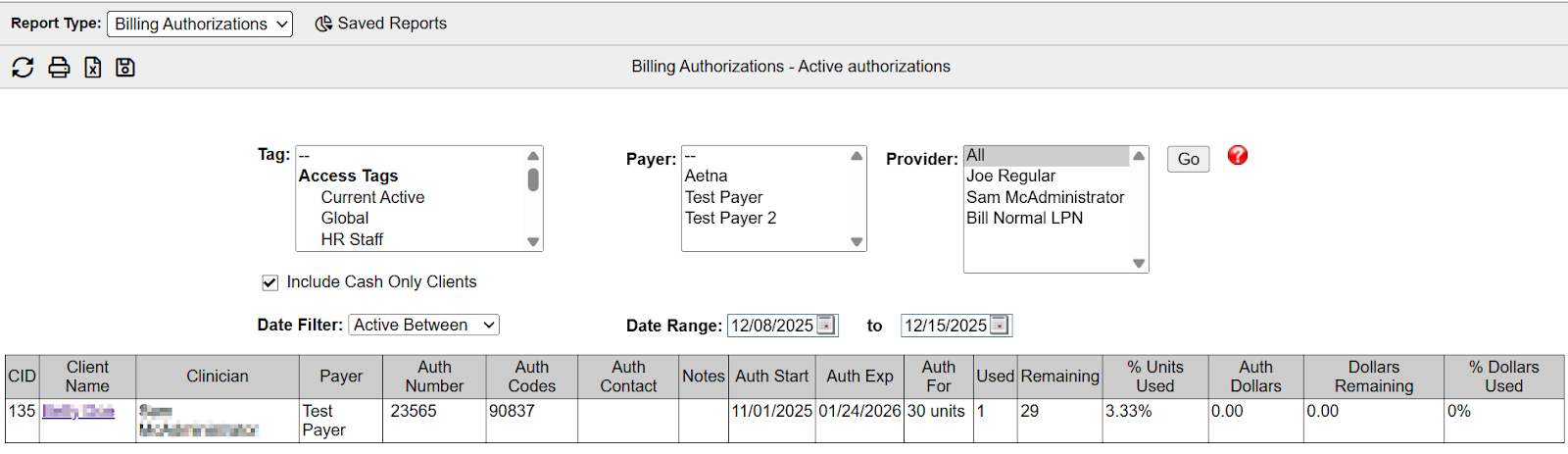Sort by Auth Start column header
The image size is (1568, 454).
[772, 377]
